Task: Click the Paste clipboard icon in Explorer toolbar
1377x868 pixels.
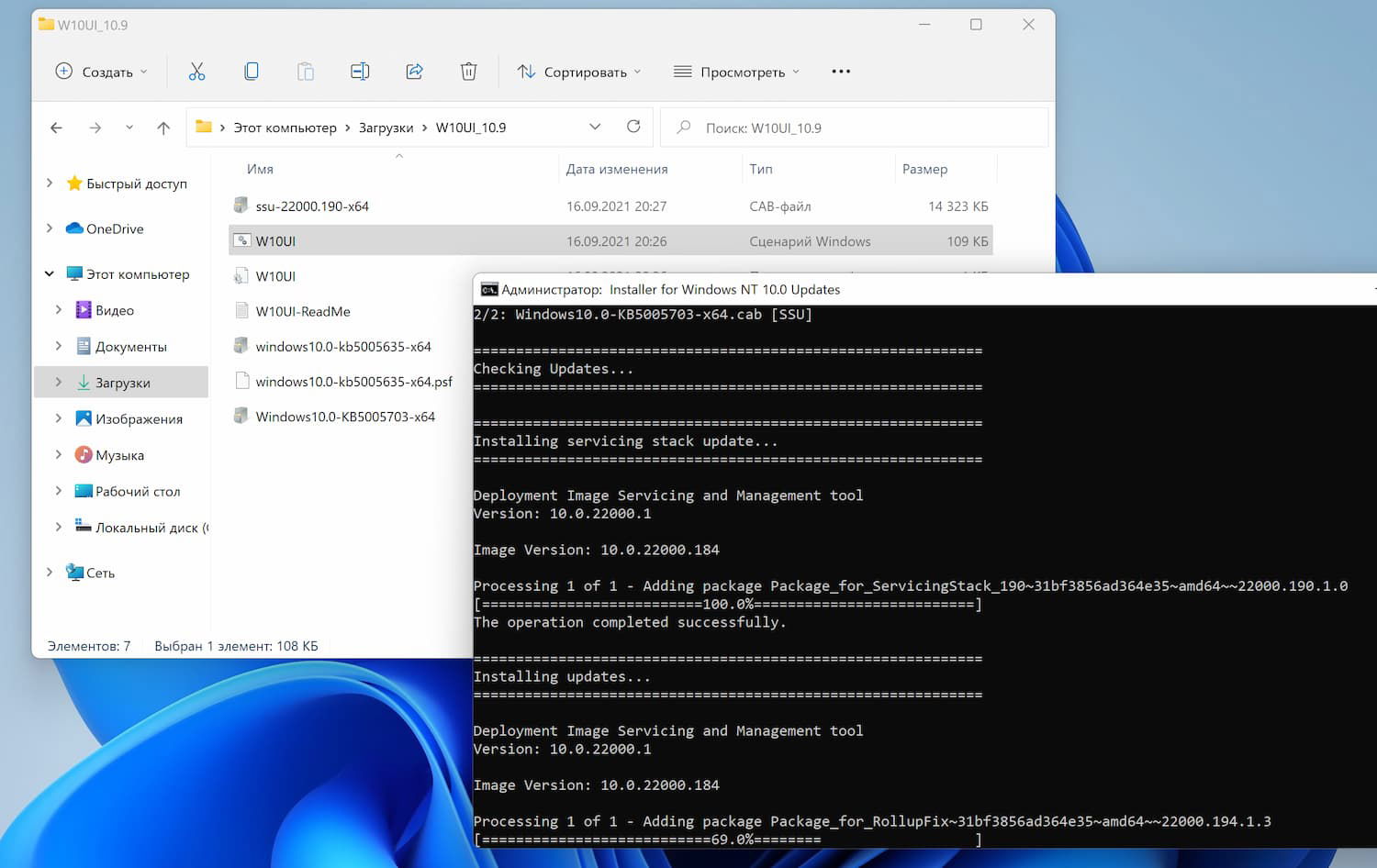Action: tap(306, 72)
